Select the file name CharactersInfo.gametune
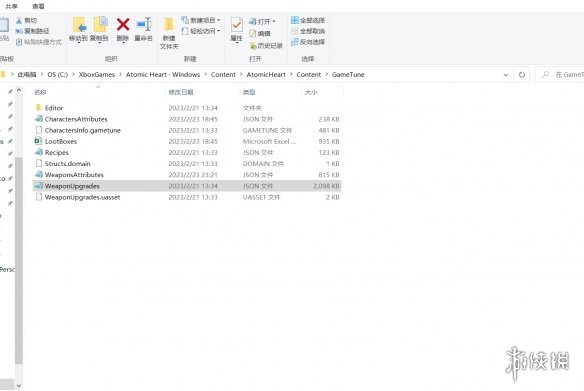This screenshot has height=391, width=584. 83,130
